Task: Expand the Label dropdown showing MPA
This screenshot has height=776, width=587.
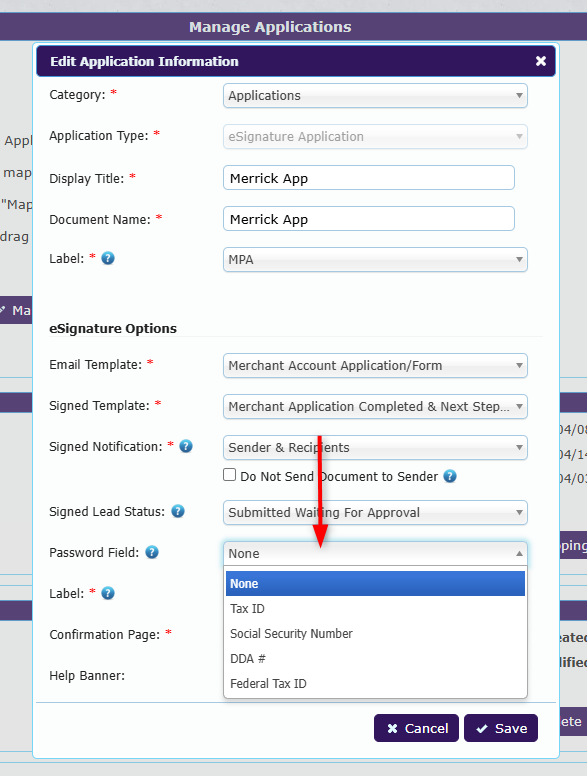Action: click(375, 260)
